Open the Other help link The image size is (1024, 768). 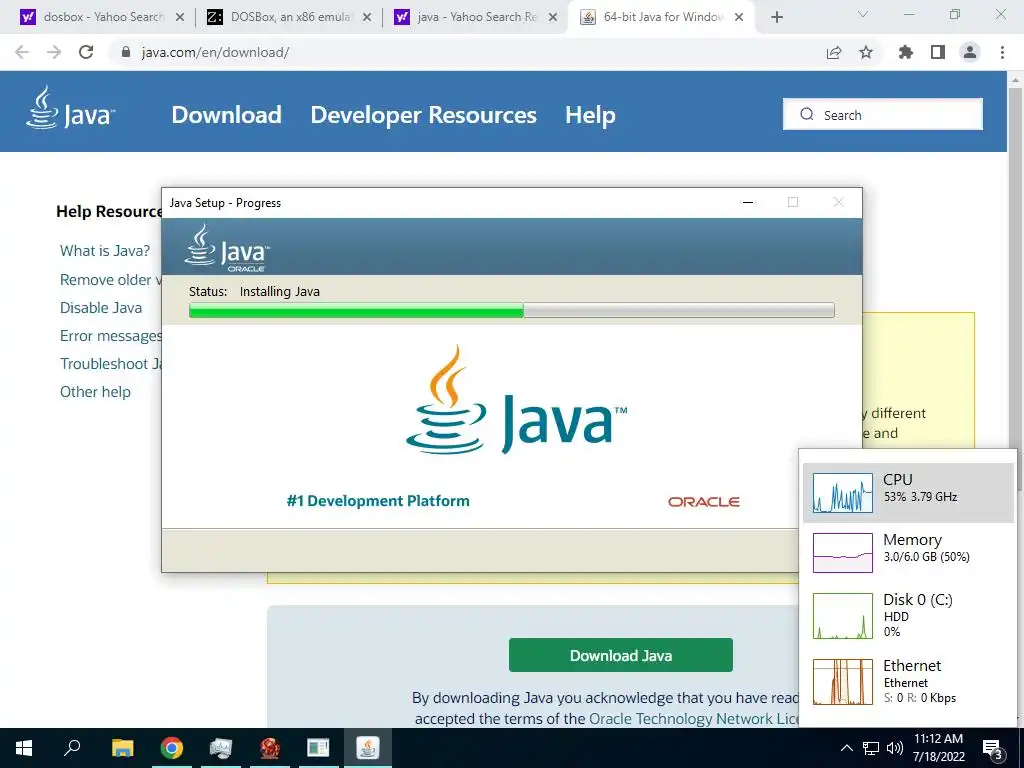point(95,392)
